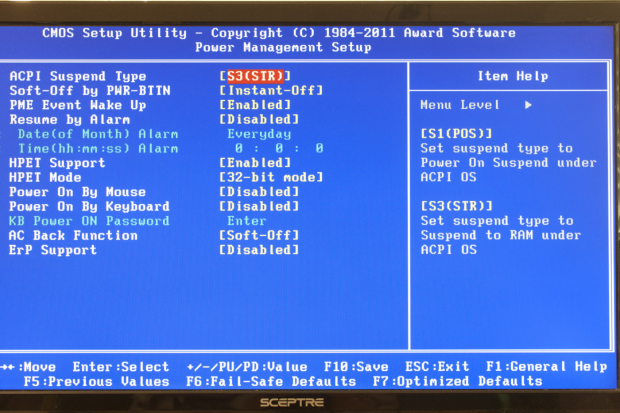
Task: Click the alarm seconds value field
Action: (x=319, y=148)
